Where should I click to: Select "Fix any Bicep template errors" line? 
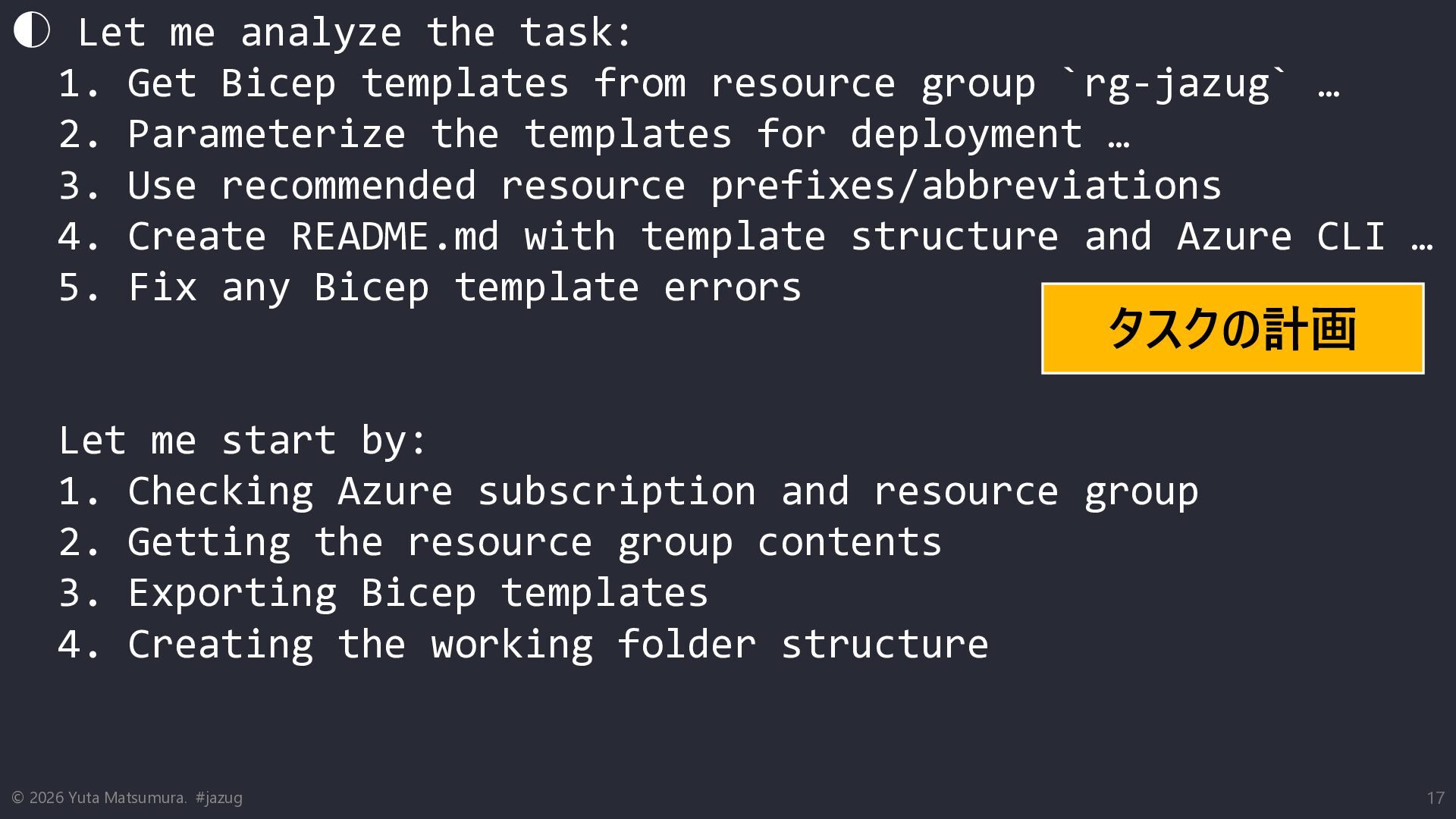click(x=464, y=287)
